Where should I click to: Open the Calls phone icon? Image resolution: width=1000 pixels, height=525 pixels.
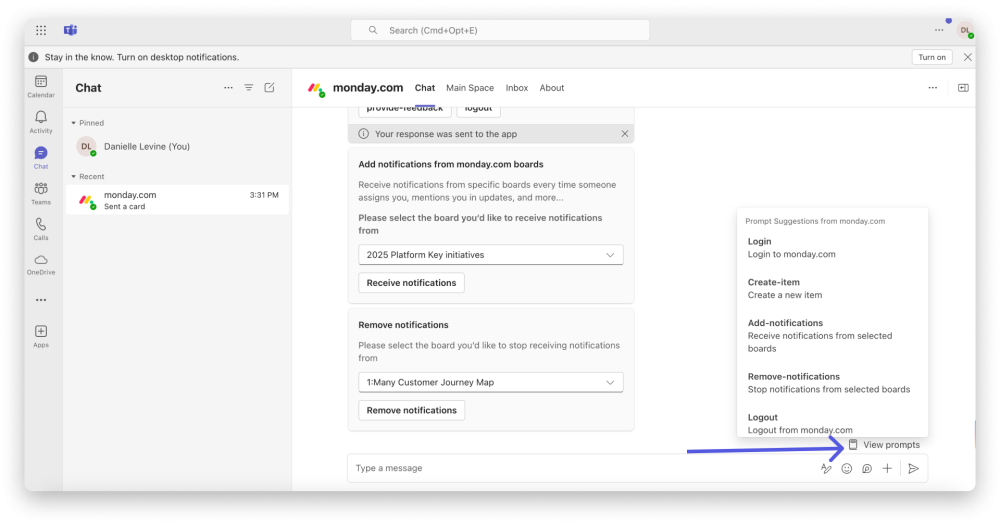tap(41, 228)
